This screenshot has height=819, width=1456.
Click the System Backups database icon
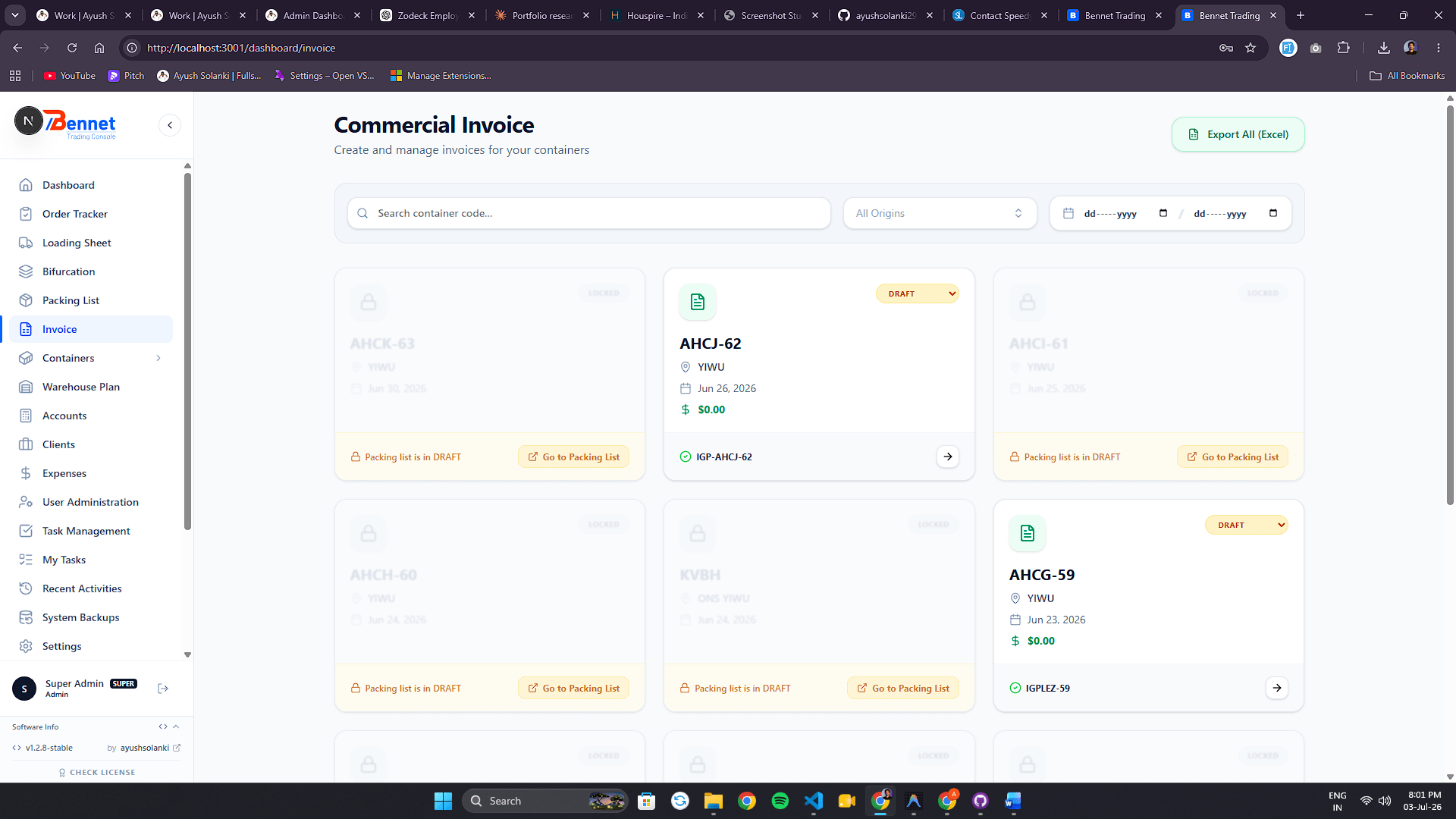(x=26, y=617)
